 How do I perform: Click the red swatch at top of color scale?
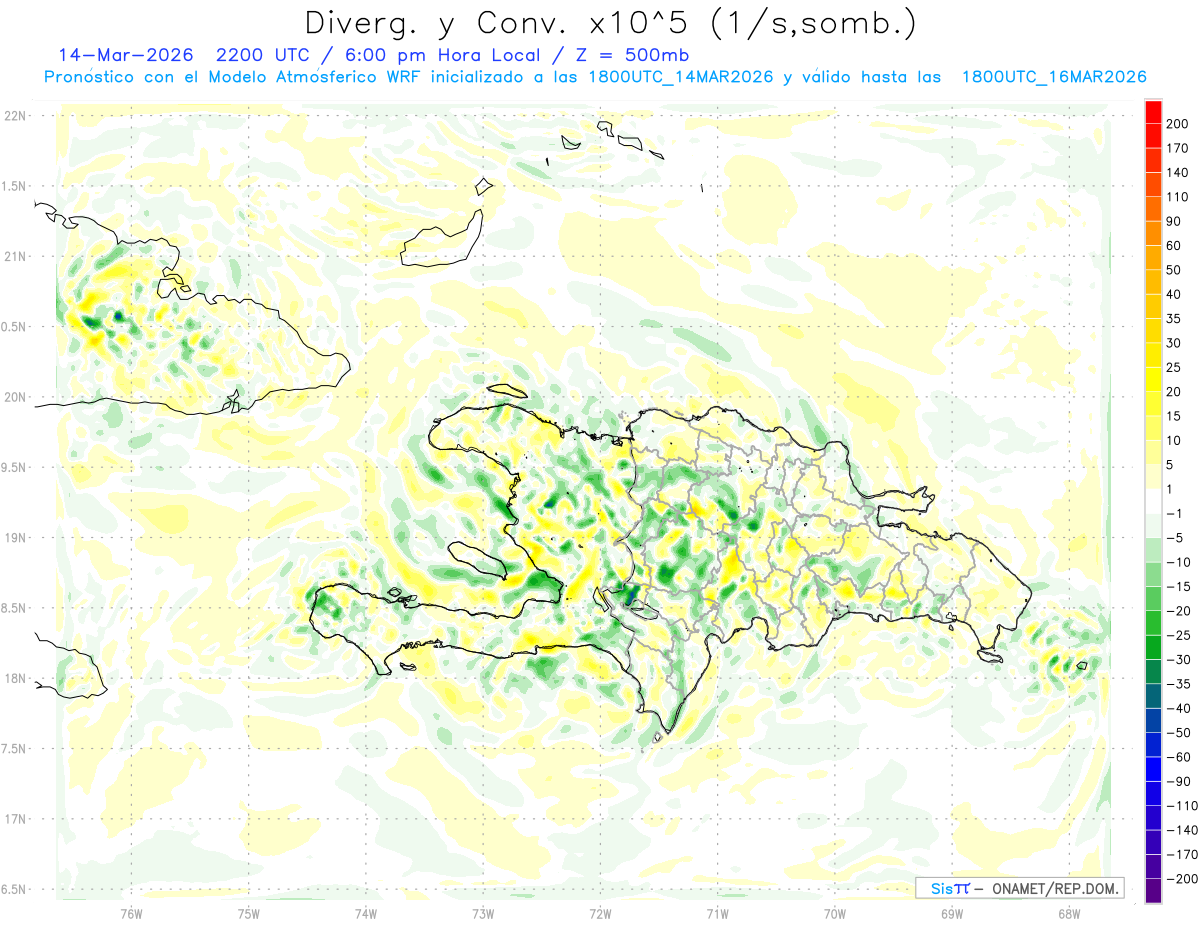(1153, 112)
